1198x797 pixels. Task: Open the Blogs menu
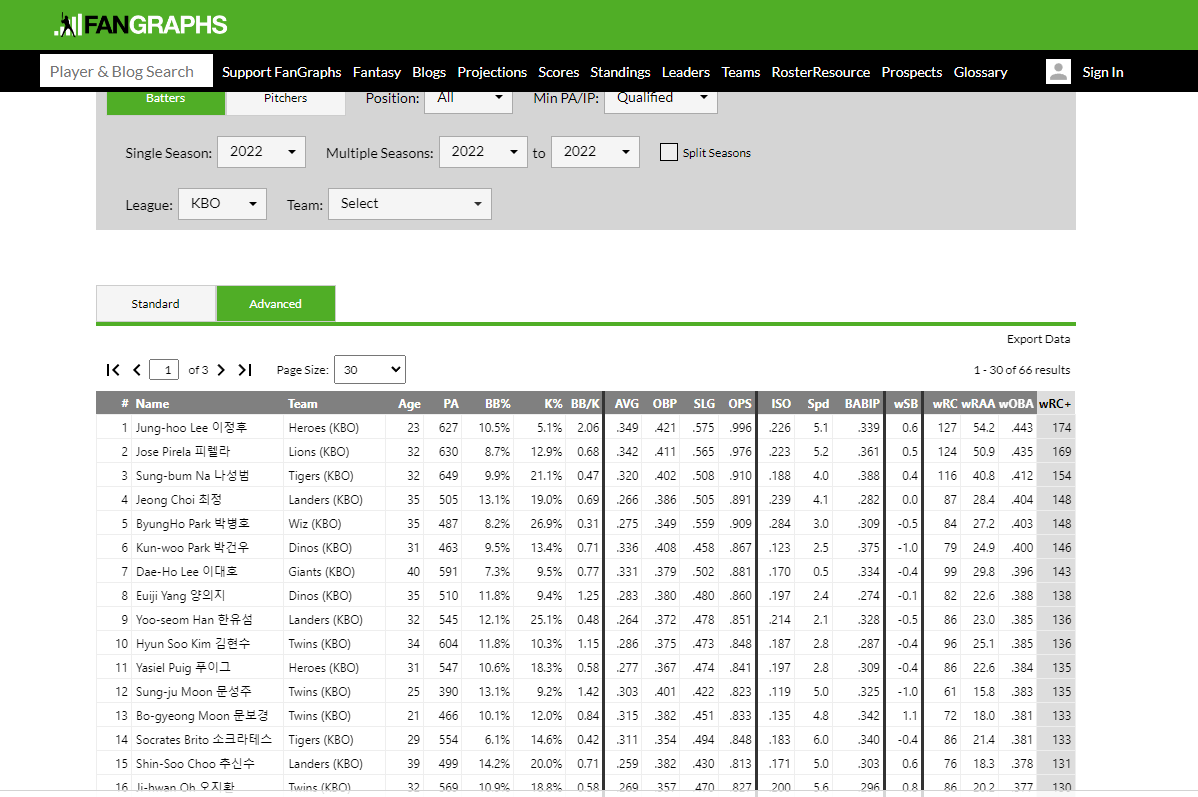tap(429, 72)
